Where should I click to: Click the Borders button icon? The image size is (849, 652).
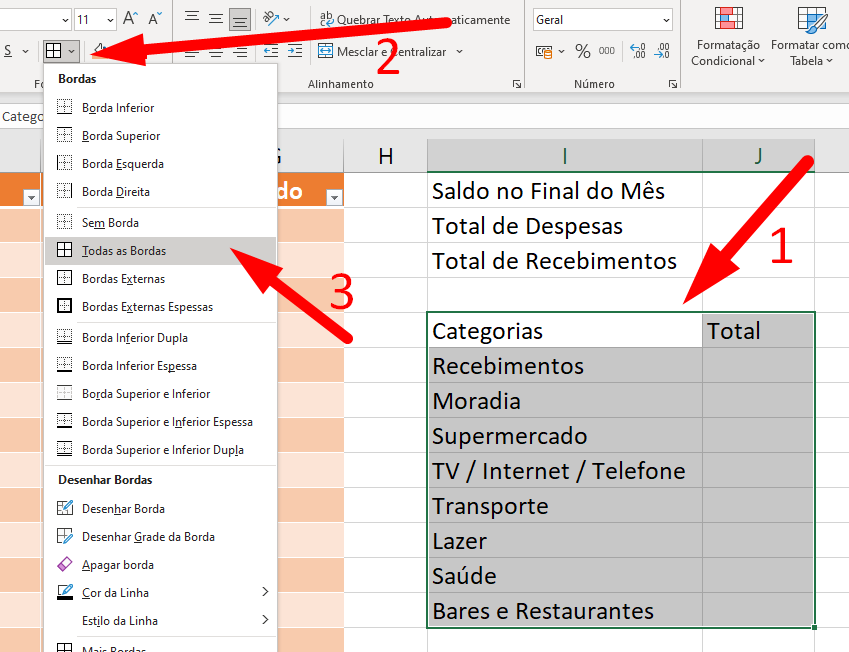(54, 51)
